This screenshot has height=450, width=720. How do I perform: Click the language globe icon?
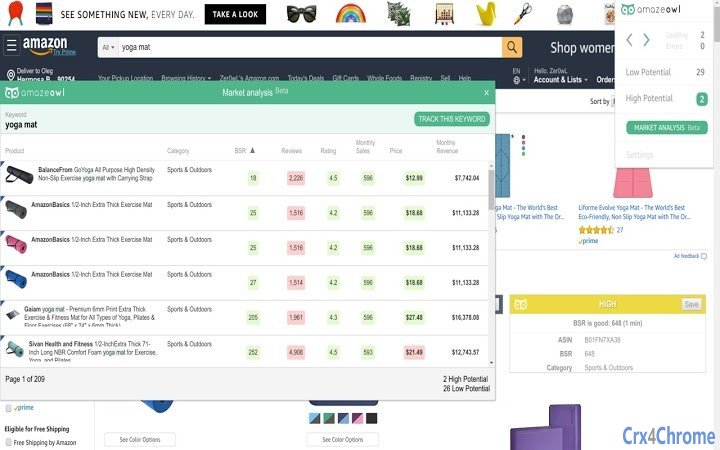[x=517, y=80]
